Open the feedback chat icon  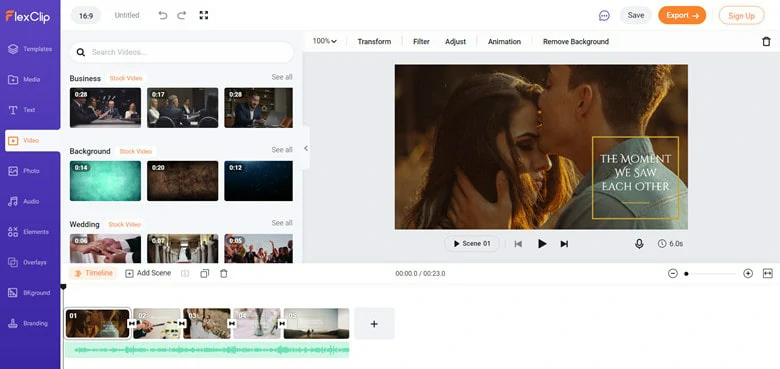coord(604,15)
